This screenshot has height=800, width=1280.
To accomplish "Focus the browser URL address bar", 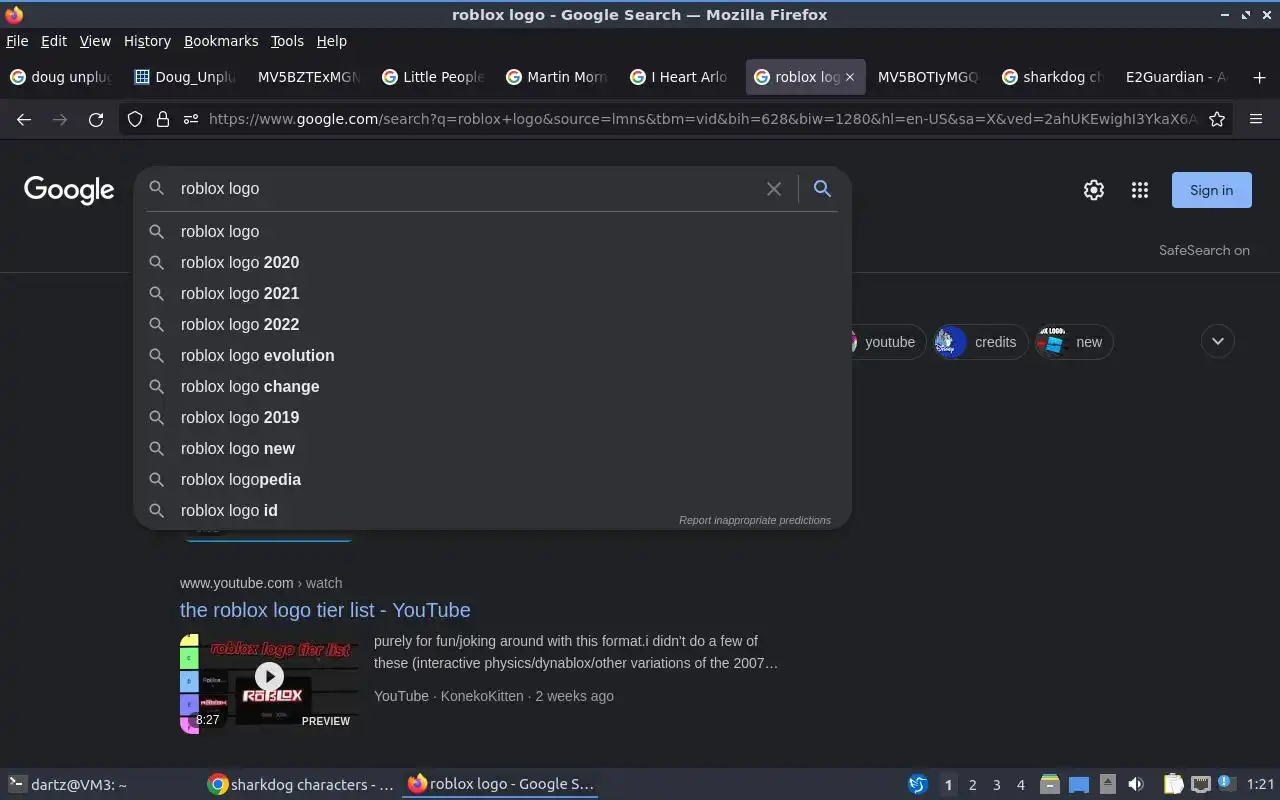I will click(701, 119).
